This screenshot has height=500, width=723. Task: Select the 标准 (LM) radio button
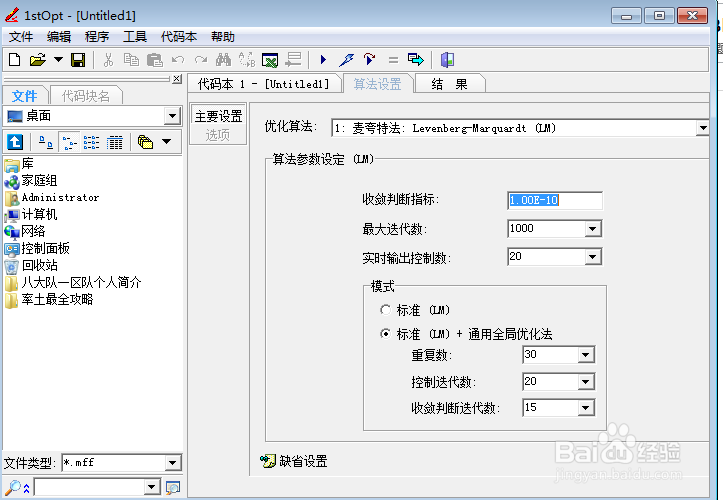(x=385, y=310)
